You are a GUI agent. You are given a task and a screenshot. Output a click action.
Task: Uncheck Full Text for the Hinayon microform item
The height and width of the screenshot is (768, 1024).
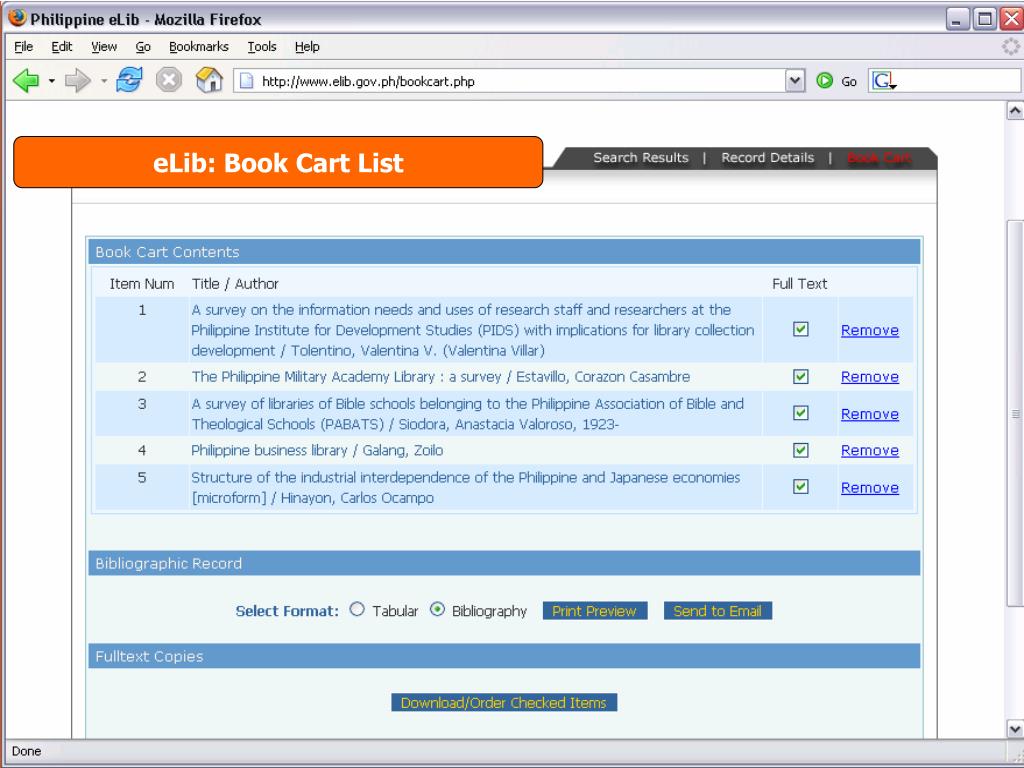tap(801, 487)
